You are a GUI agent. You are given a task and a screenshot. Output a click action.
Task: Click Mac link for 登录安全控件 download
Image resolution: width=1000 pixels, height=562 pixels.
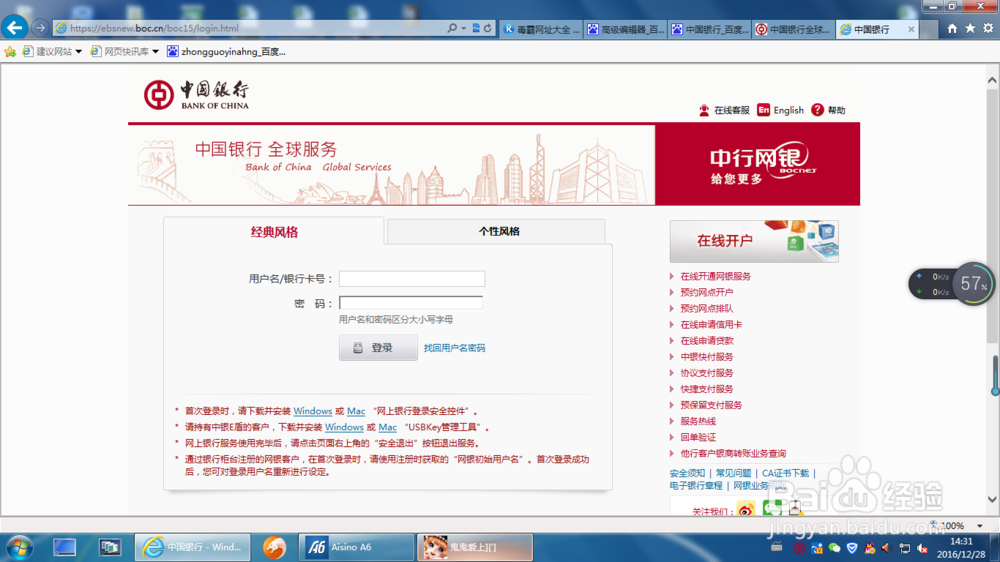tap(356, 411)
